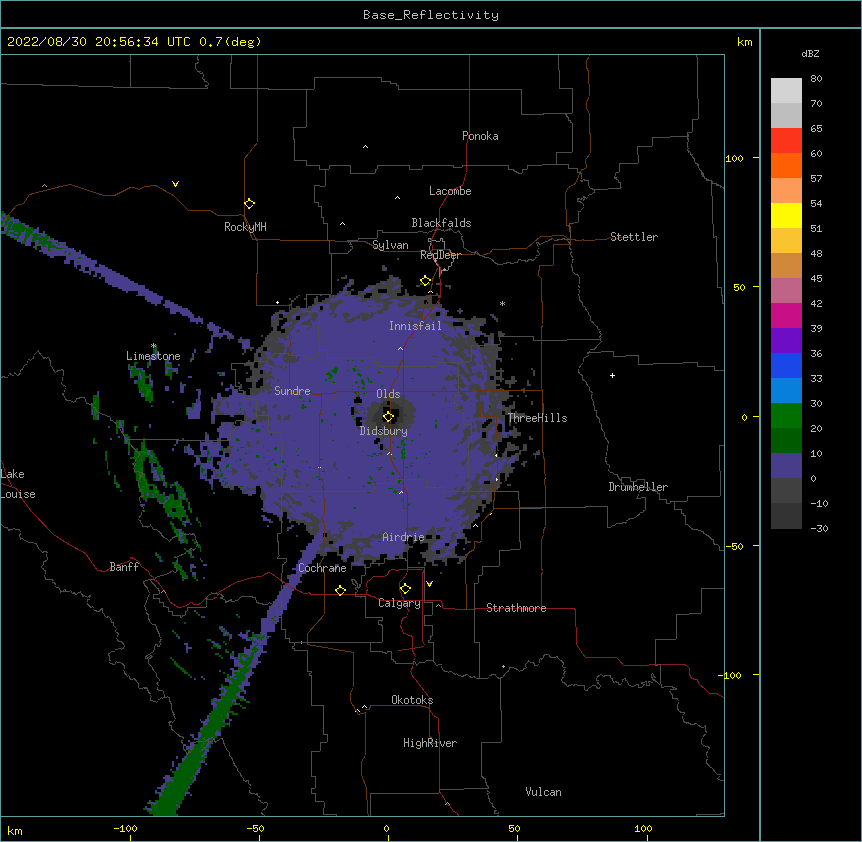Viewport: 862px width, 842px height.
Task: Click the Sundre town label
Action: point(292,391)
